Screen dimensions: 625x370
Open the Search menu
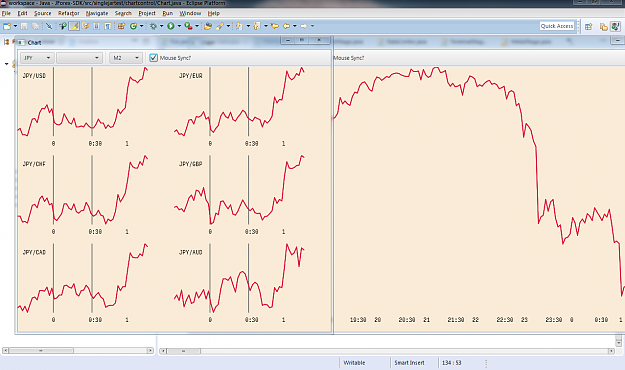[x=123, y=13]
